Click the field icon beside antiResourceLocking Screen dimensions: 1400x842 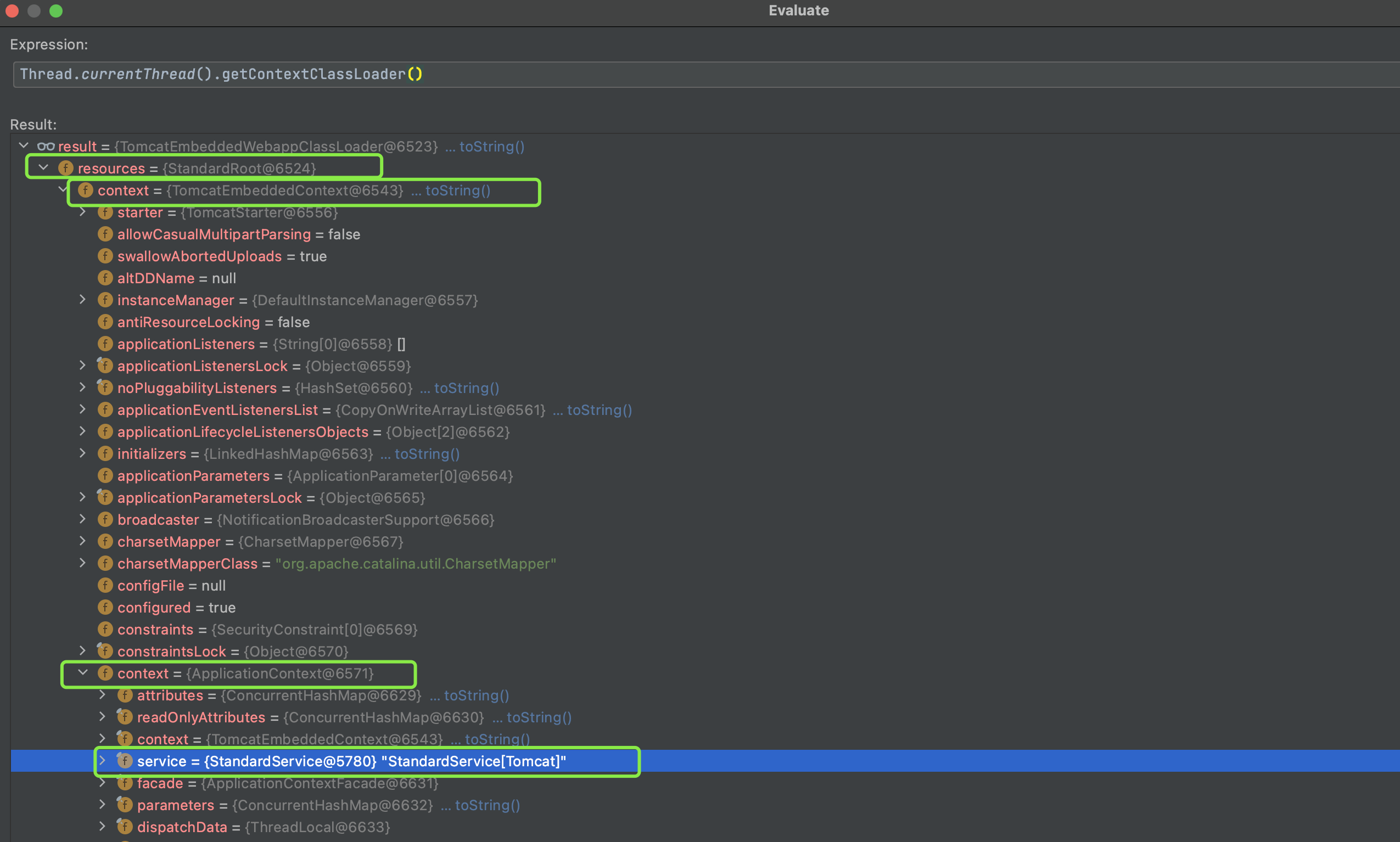(105, 322)
